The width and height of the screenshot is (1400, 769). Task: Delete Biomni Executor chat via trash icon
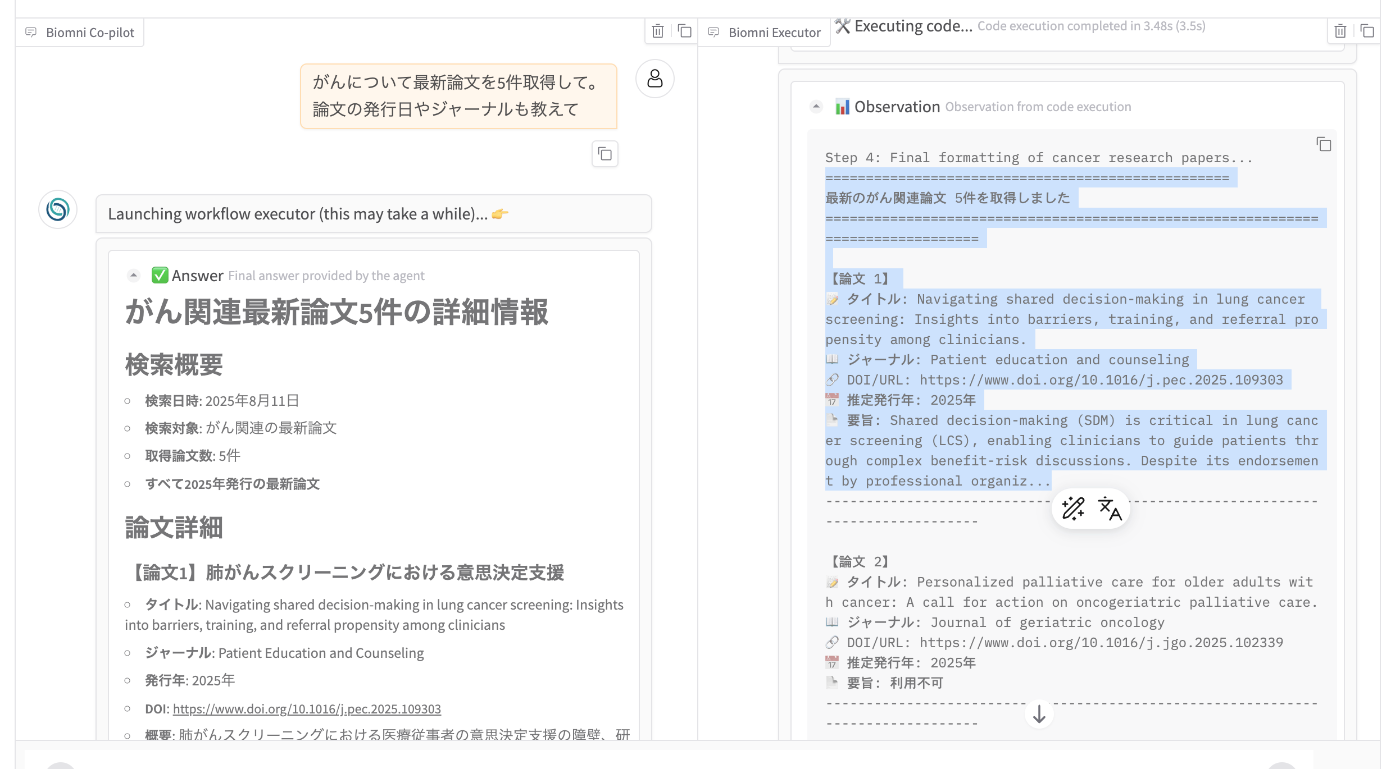(x=1341, y=31)
